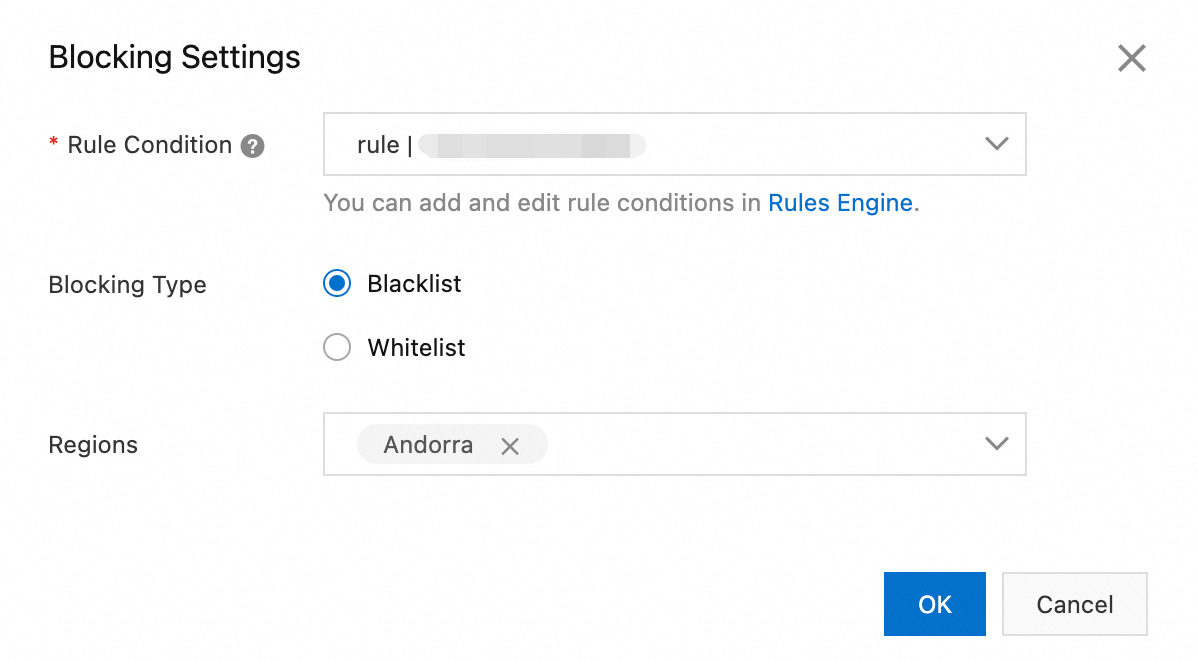Screen dimensions: 1198x662
Task: Click the Regions field label
Action: [x=93, y=445]
